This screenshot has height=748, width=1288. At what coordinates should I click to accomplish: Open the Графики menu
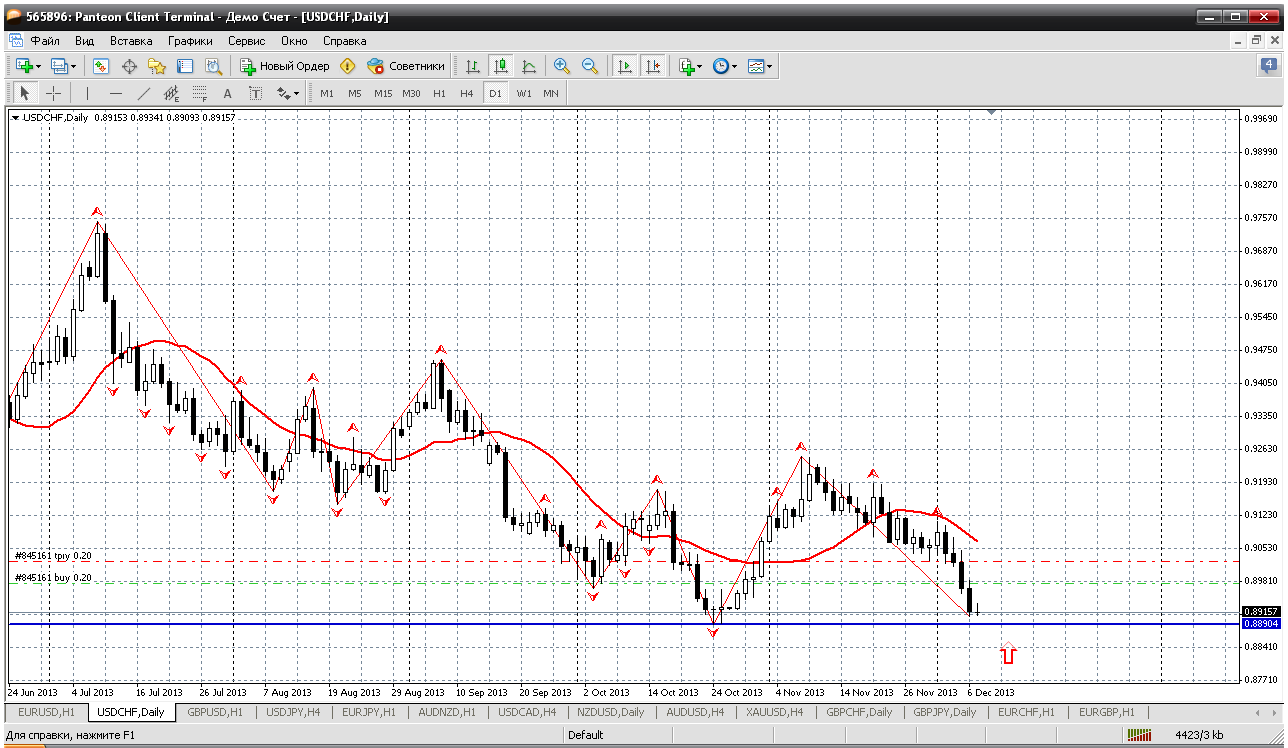pyautogui.click(x=190, y=41)
